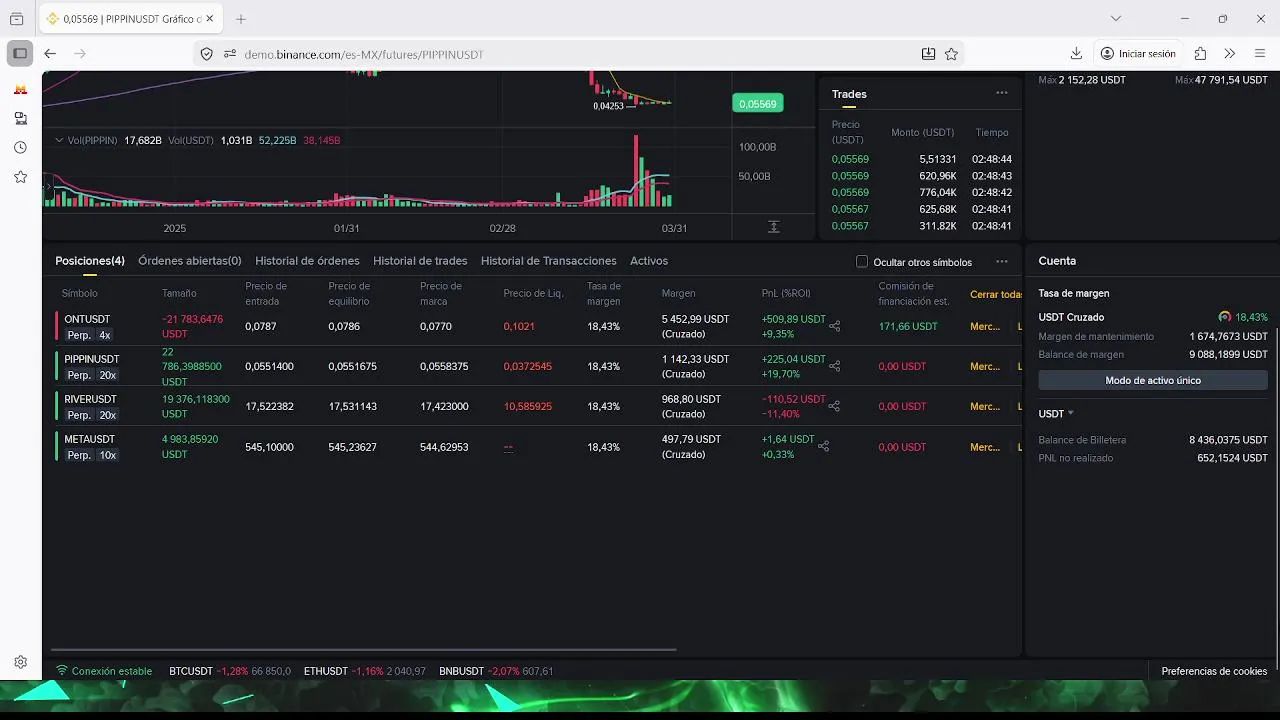
Task: Click the ONTUSDT funding fee 171,66 USDT
Action: point(908,327)
